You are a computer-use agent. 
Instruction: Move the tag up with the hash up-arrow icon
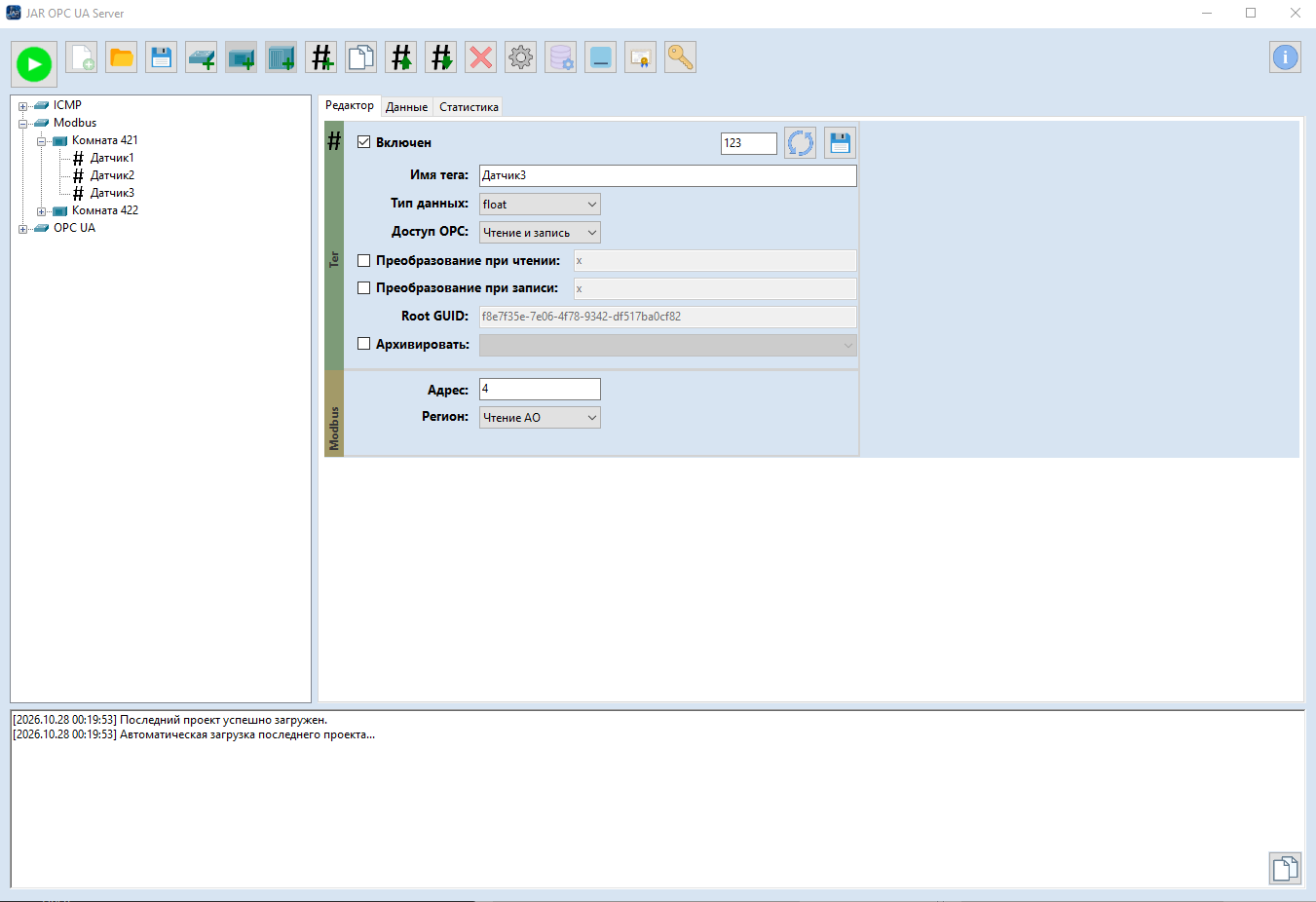point(401,57)
